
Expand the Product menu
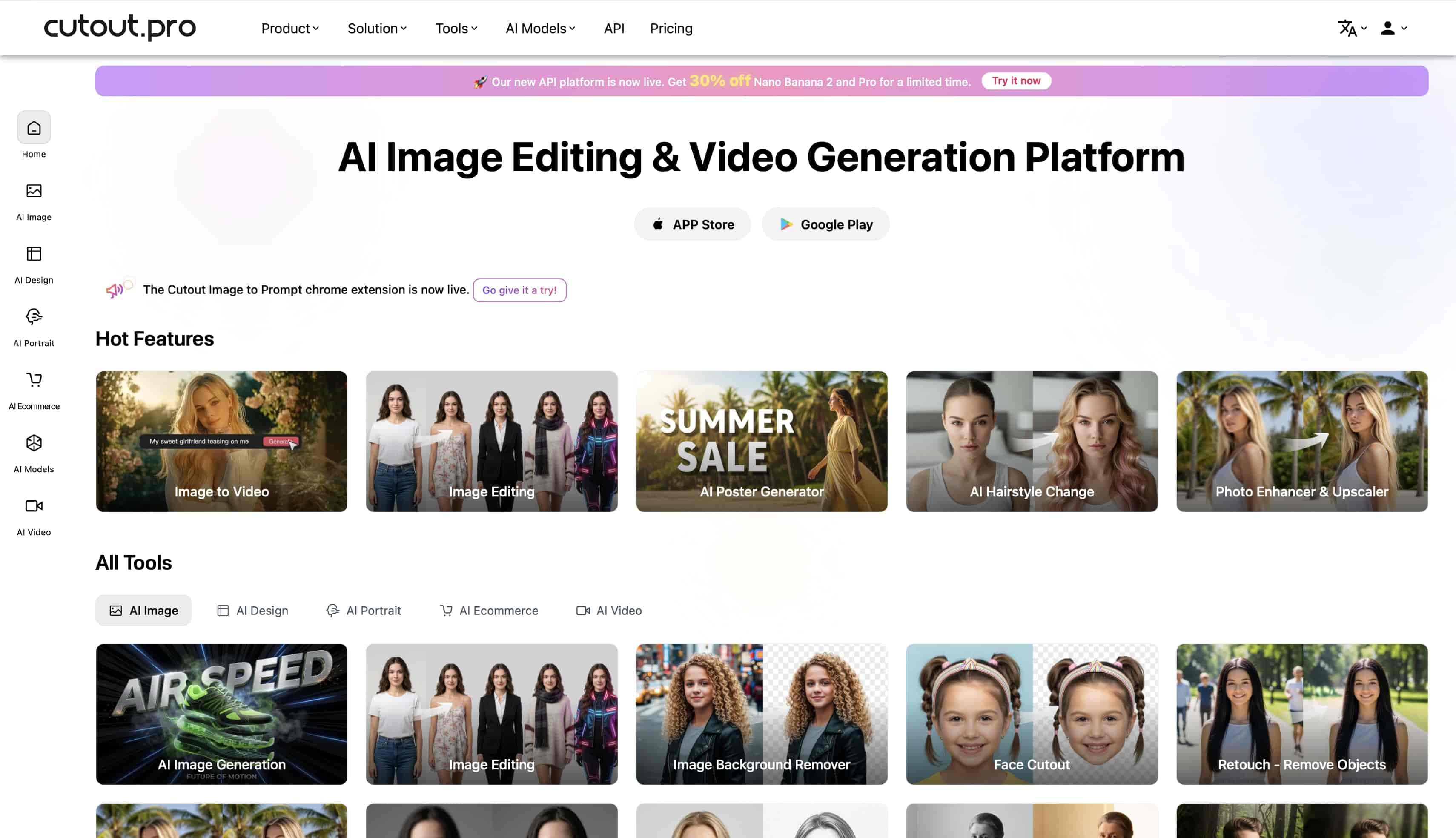pyautogui.click(x=290, y=28)
